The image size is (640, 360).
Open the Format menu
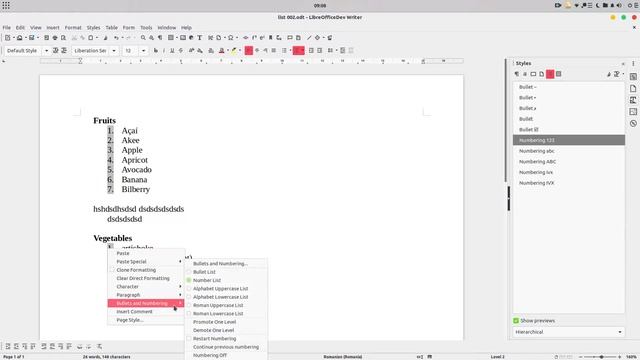[73, 27]
